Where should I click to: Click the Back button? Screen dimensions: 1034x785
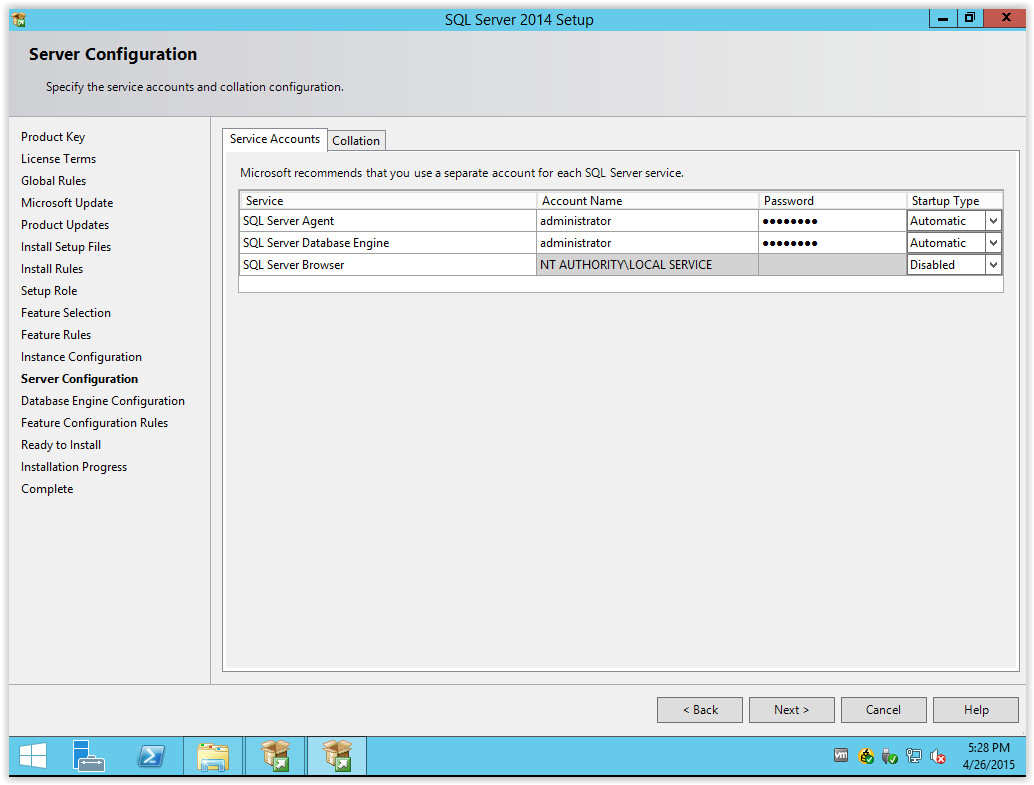pyautogui.click(x=700, y=710)
